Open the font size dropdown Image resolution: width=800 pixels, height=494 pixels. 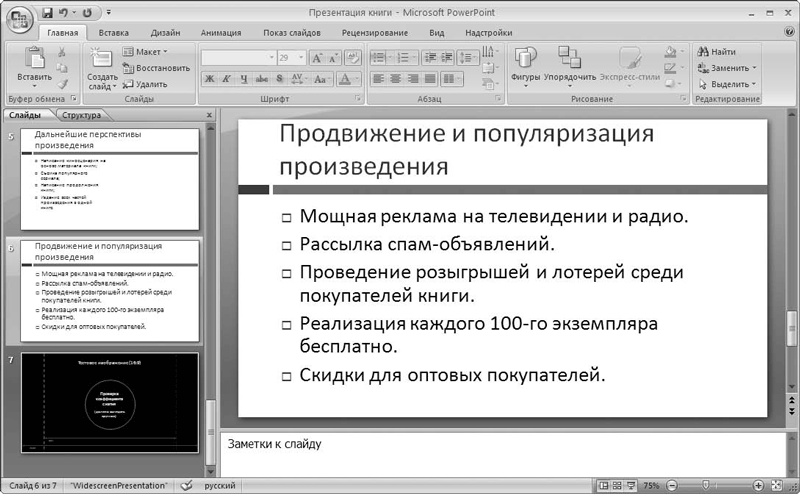point(299,58)
